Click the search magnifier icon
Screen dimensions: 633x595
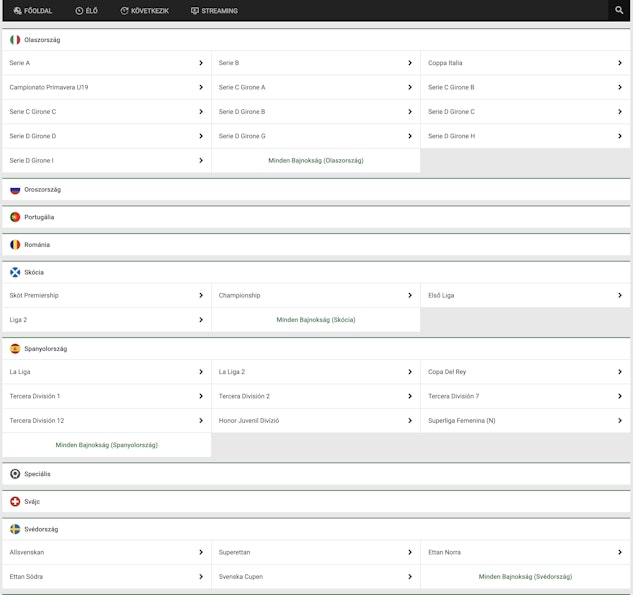pos(619,10)
